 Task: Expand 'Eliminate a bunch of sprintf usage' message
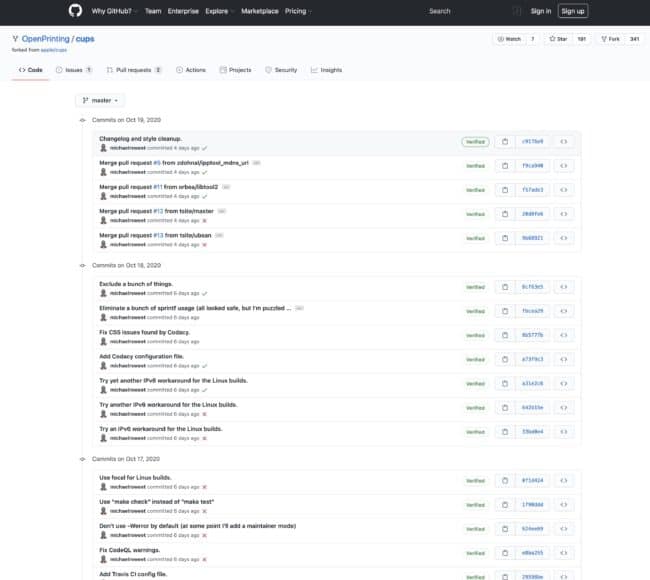[299, 308]
